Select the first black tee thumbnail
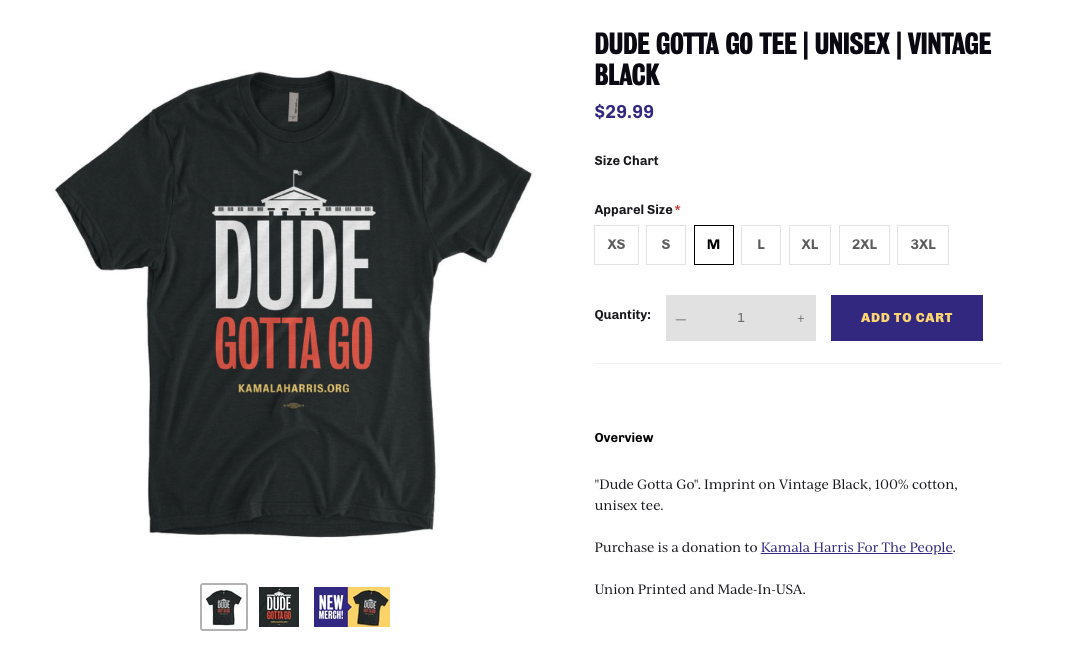Screen dimensions: 1075x647 223,606
